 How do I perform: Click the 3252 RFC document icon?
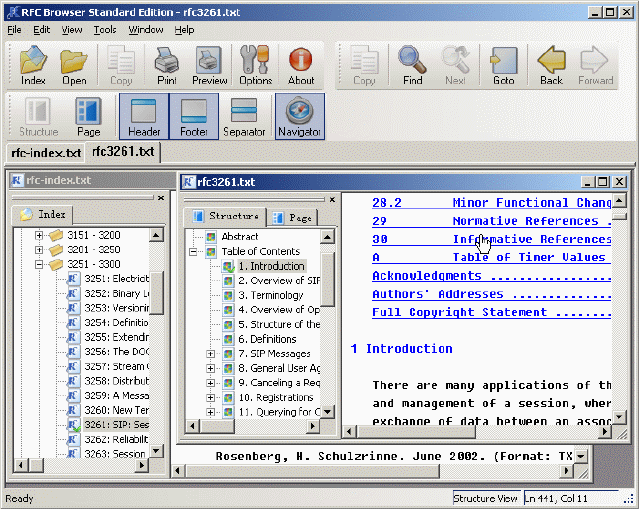(x=73, y=293)
